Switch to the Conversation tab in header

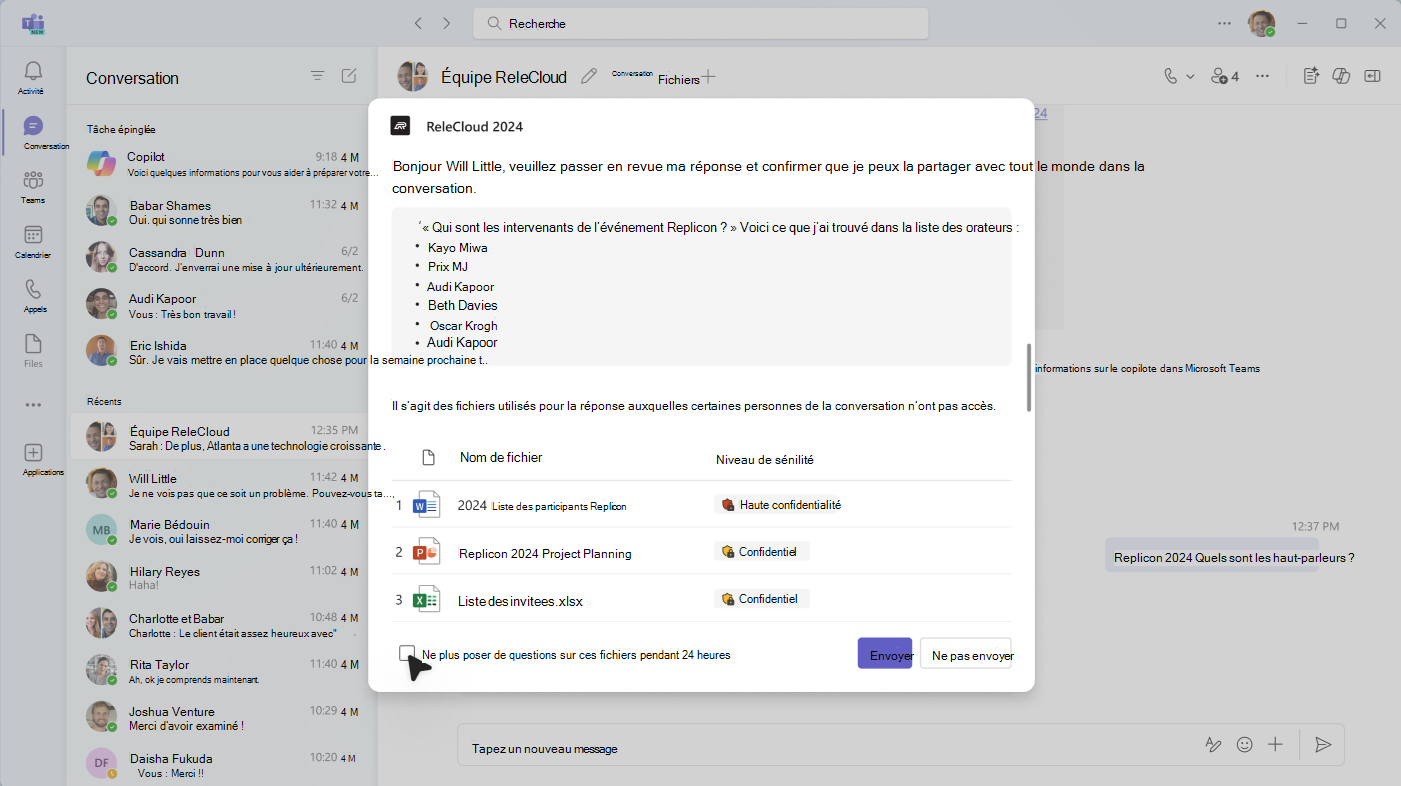632,73
